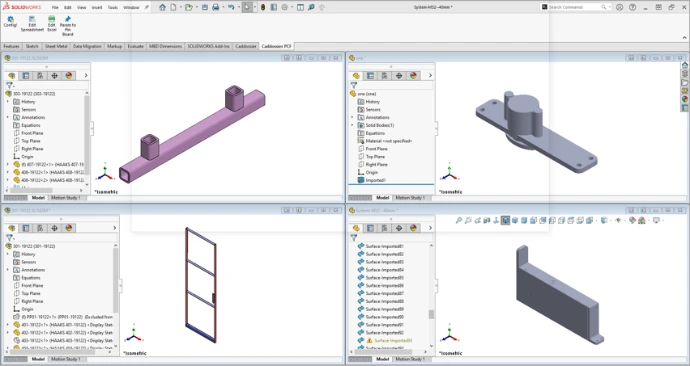
Task: Open DimXpertManager tab in 301-19122 window panel
Action: click(54, 228)
